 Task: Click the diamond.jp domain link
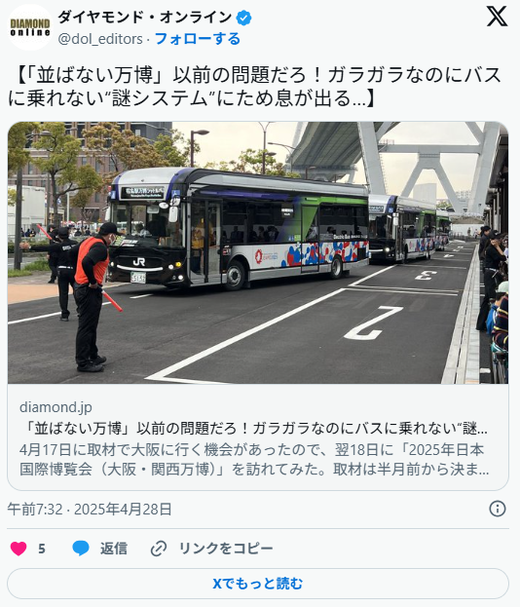(x=56, y=407)
